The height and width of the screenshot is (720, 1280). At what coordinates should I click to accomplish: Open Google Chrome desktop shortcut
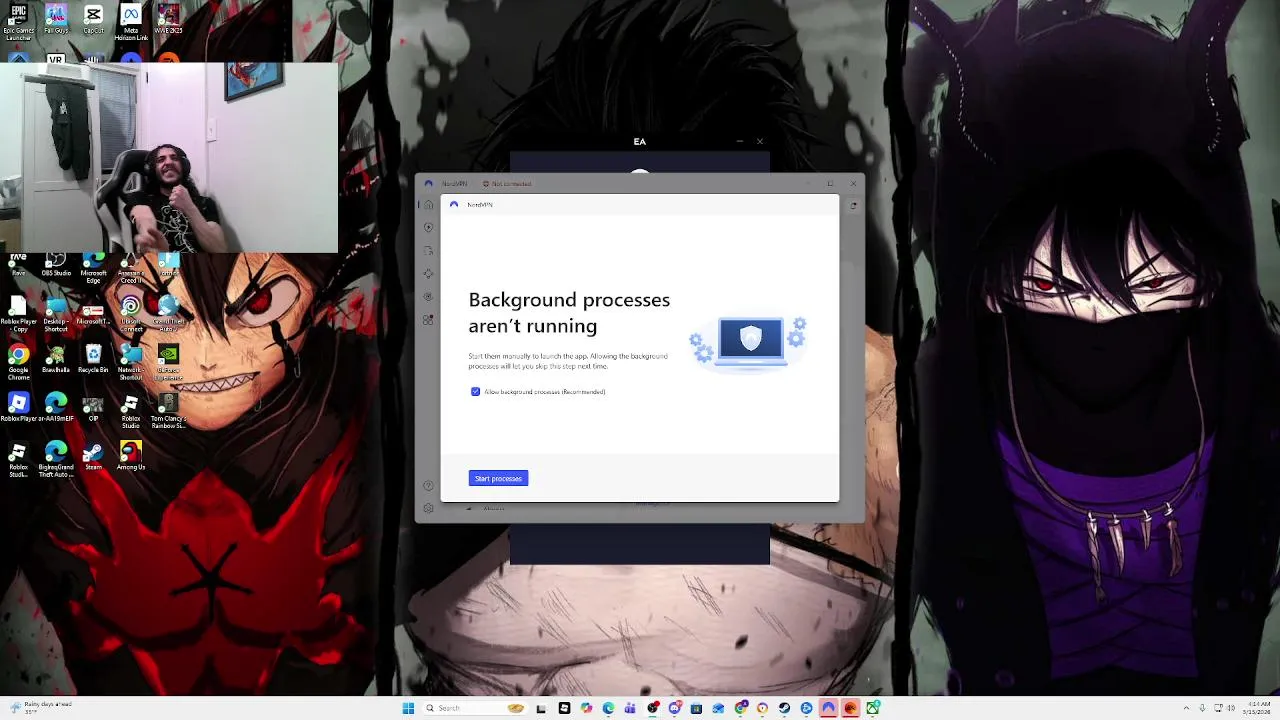(x=18, y=363)
